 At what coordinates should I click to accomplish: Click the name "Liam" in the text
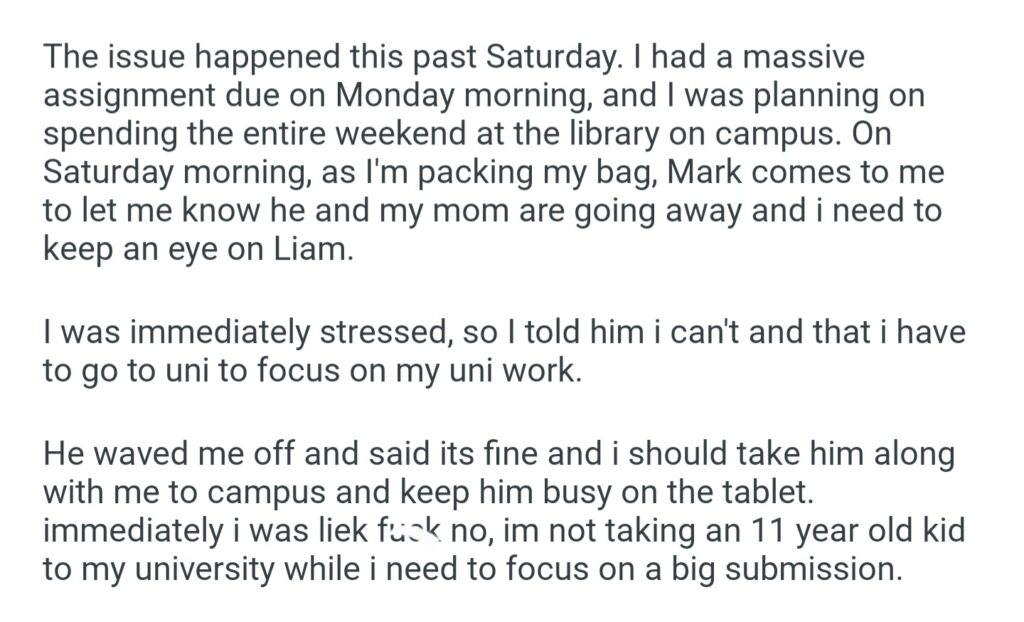click(x=312, y=249)
